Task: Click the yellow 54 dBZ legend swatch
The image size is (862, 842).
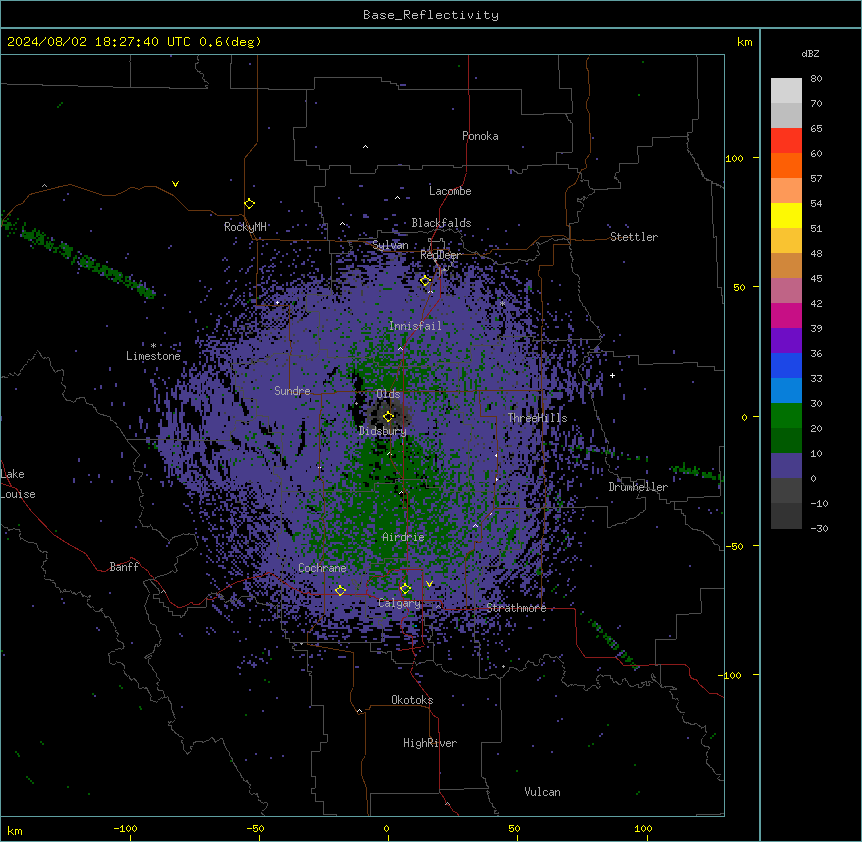Action: [786, 215]
